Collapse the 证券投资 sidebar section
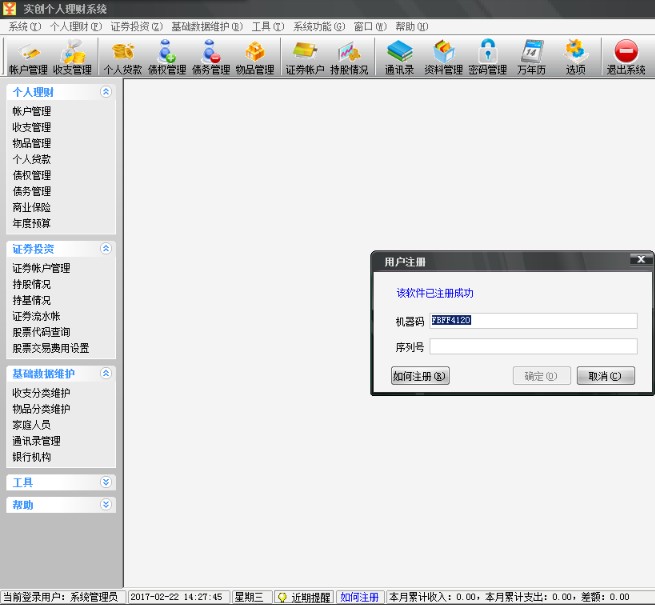This screenshot has height=605, width=655. (106, 248)
